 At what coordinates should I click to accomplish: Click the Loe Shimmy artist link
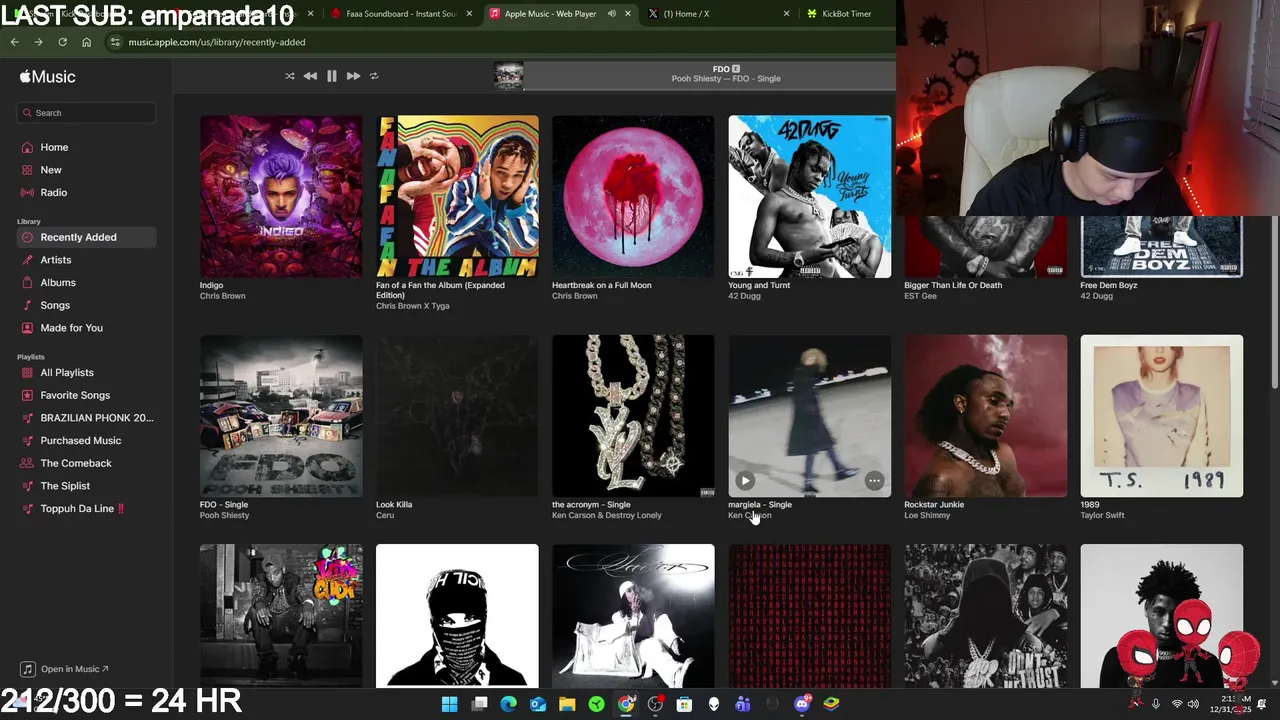pos(927,515)
